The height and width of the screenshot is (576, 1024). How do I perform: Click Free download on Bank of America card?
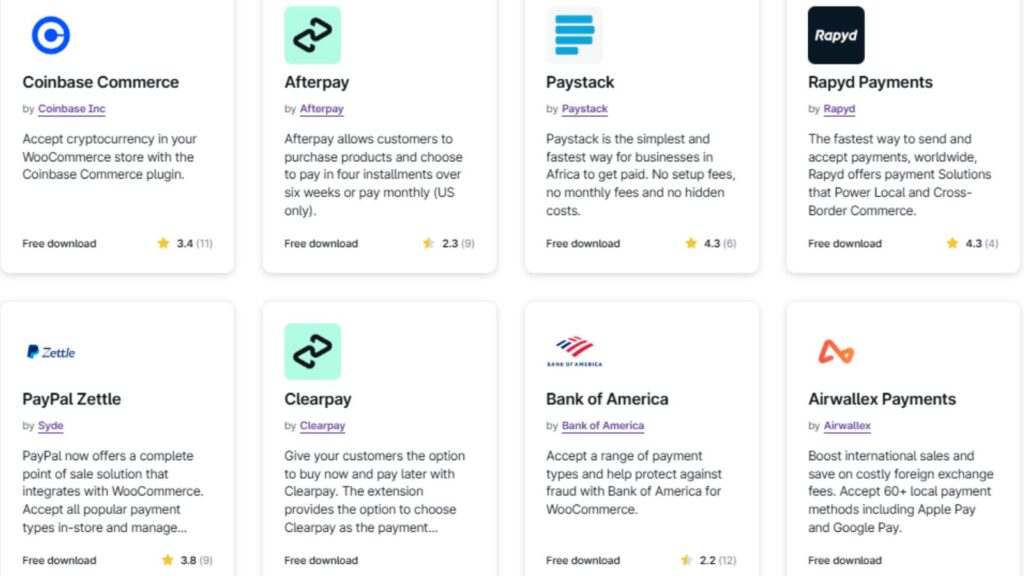click(583, 560)
